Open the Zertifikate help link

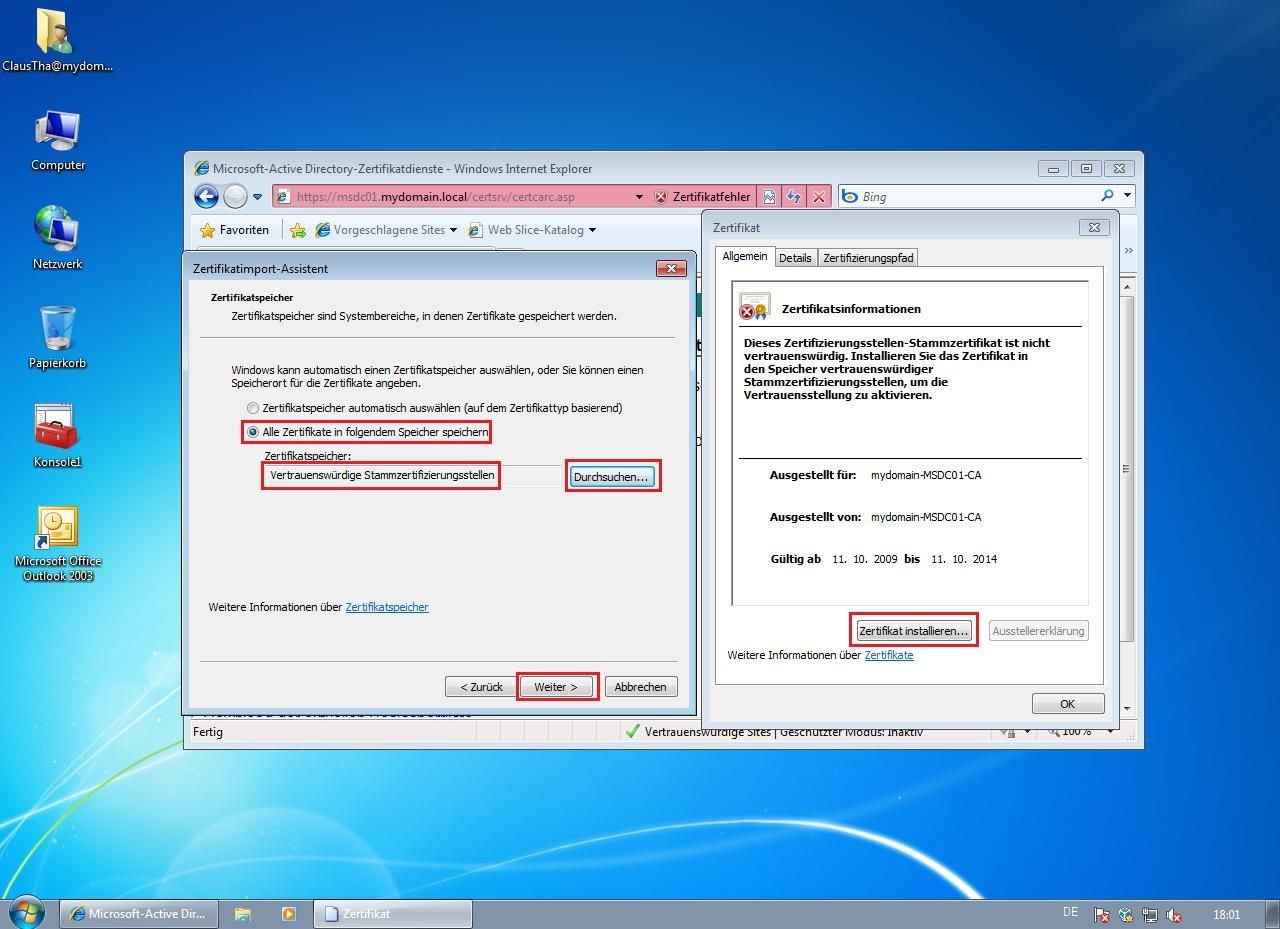tap(889, 655)
